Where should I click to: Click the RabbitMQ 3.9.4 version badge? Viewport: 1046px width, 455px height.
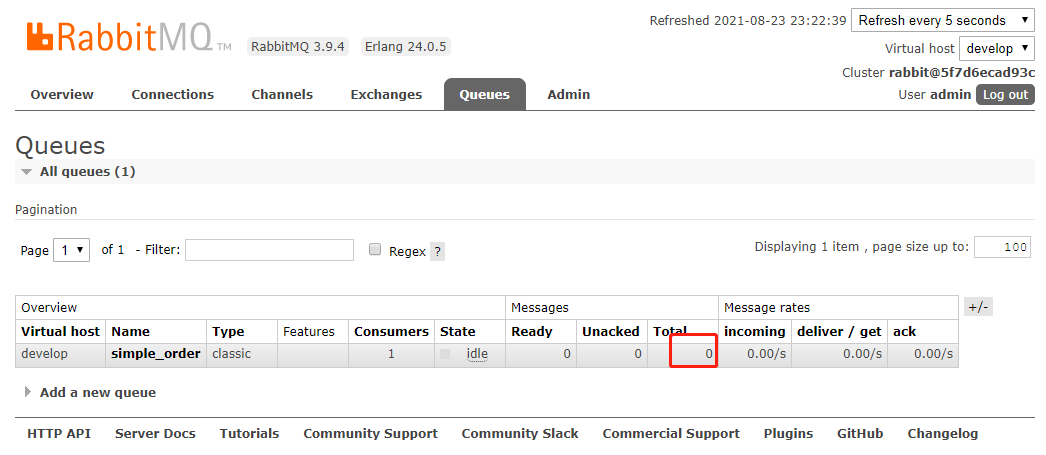(298, 47)
